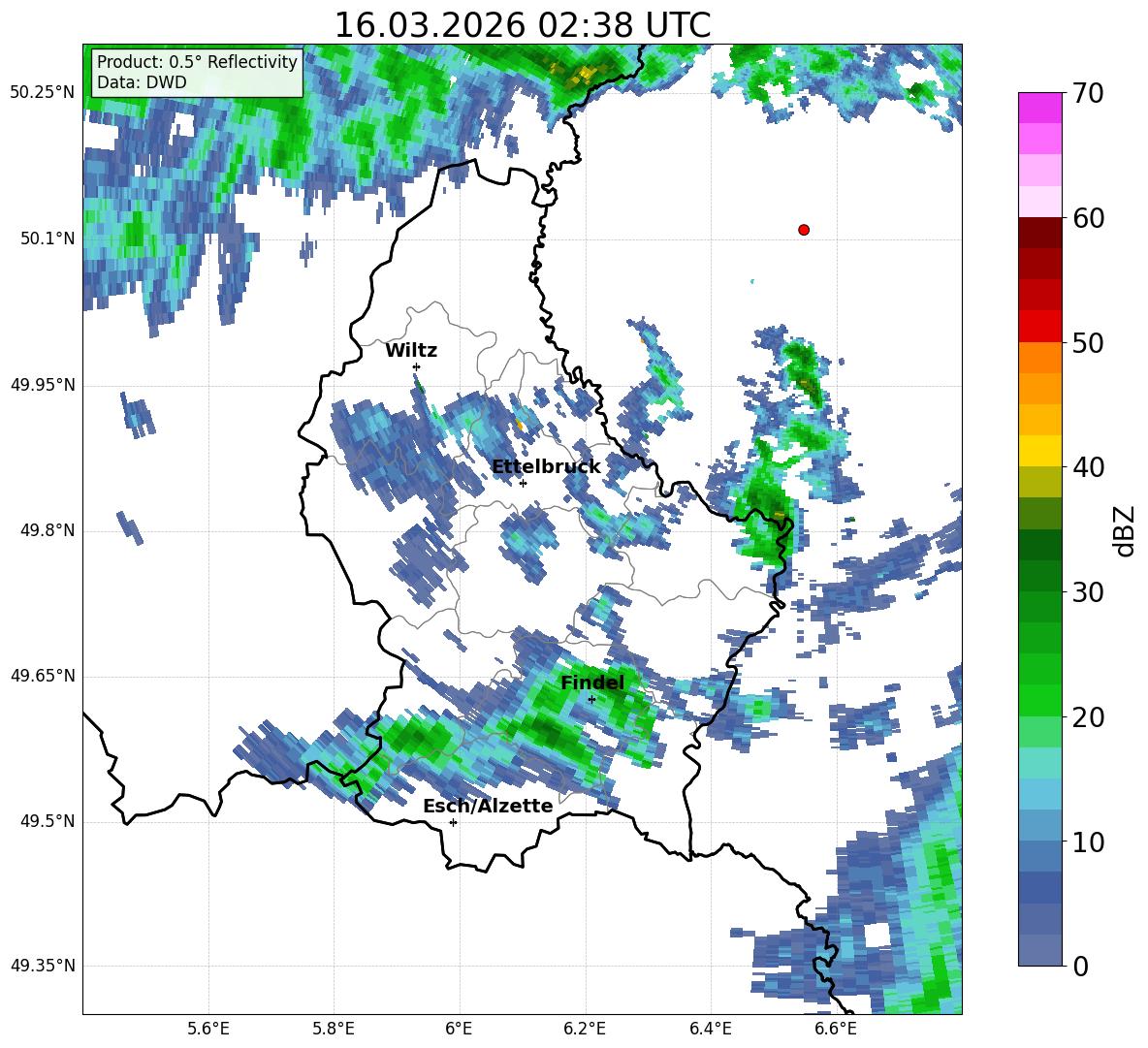This screenshot has width=1148, height=1048.
Task: Click the Findel city label
Action: [x=592, y=683]
